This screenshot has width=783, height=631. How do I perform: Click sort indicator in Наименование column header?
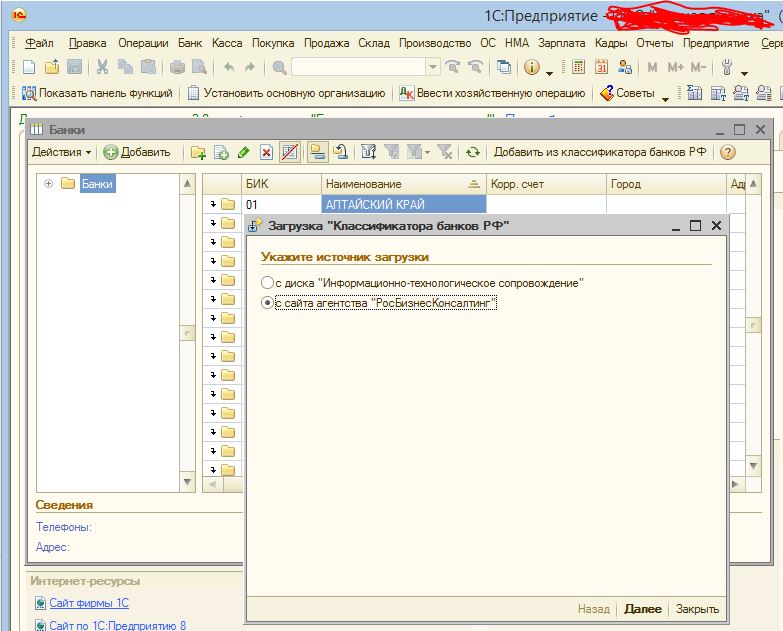[x=474, y=184]
